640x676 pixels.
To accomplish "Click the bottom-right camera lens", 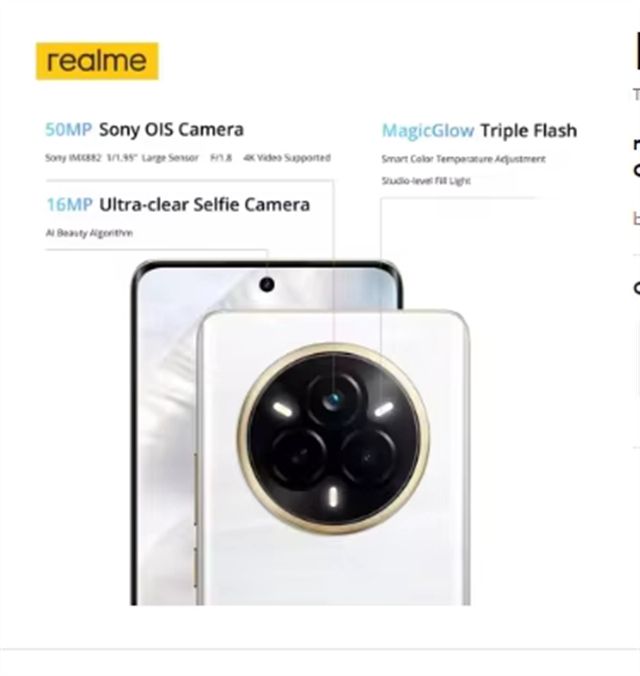I will pos(367,457).
